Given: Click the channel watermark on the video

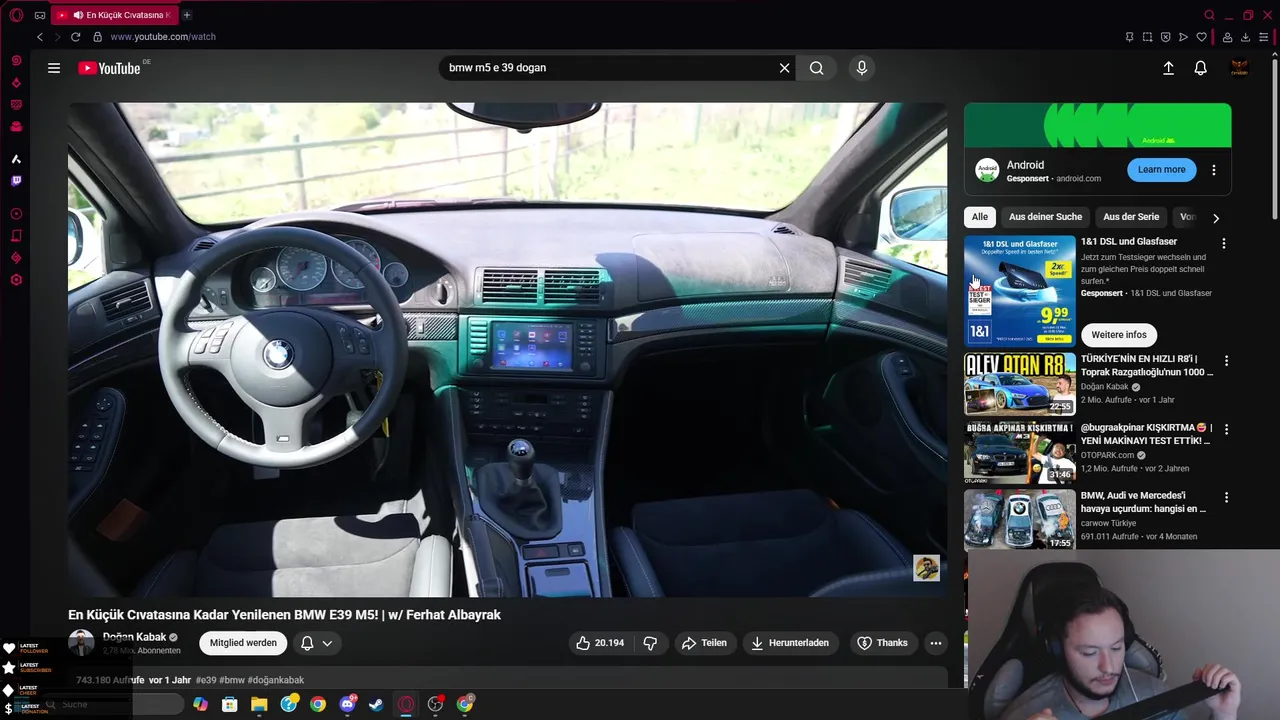Looking at the screenshot, I should (927, 568).
